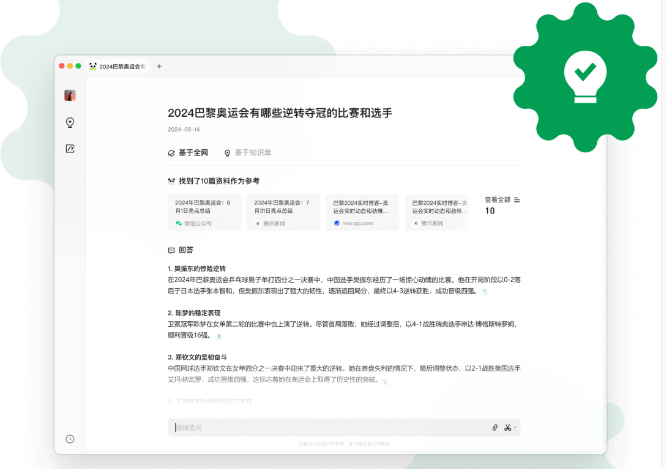Click citation marker 2 after 陈梦 paragraph

pos(219,336)
